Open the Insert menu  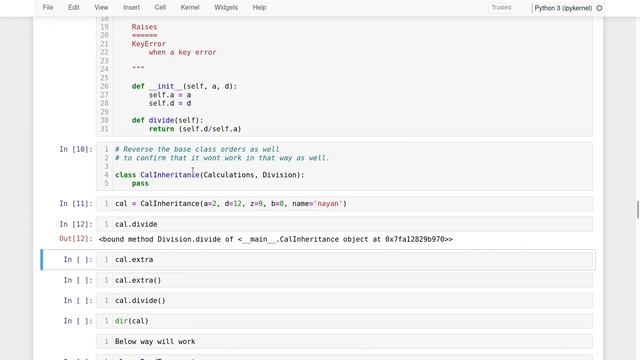click(x=131, y=7)
